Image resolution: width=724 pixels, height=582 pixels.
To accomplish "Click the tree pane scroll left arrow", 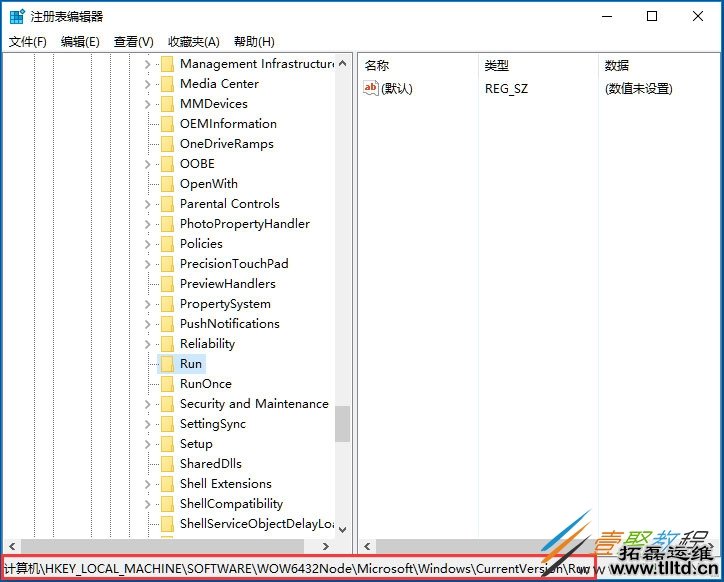I will coord(12,546).
